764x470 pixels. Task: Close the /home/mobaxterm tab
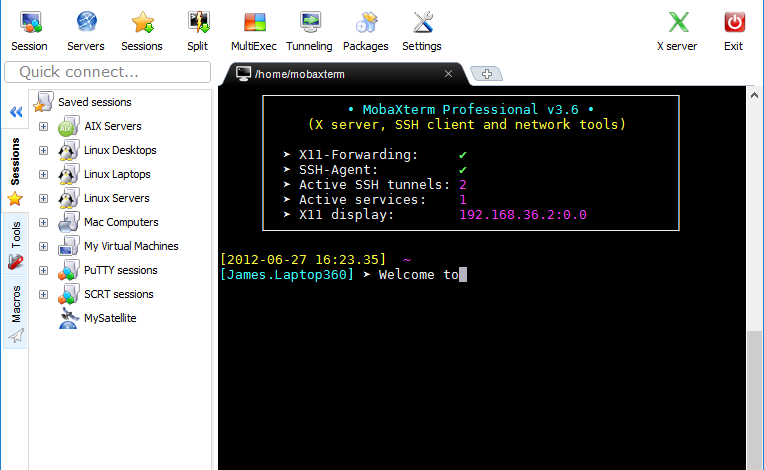tap(448, 74)
